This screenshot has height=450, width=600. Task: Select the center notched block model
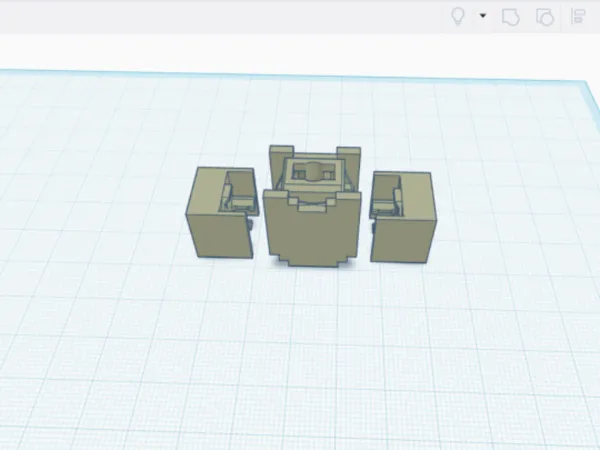(x=312, y=205)
